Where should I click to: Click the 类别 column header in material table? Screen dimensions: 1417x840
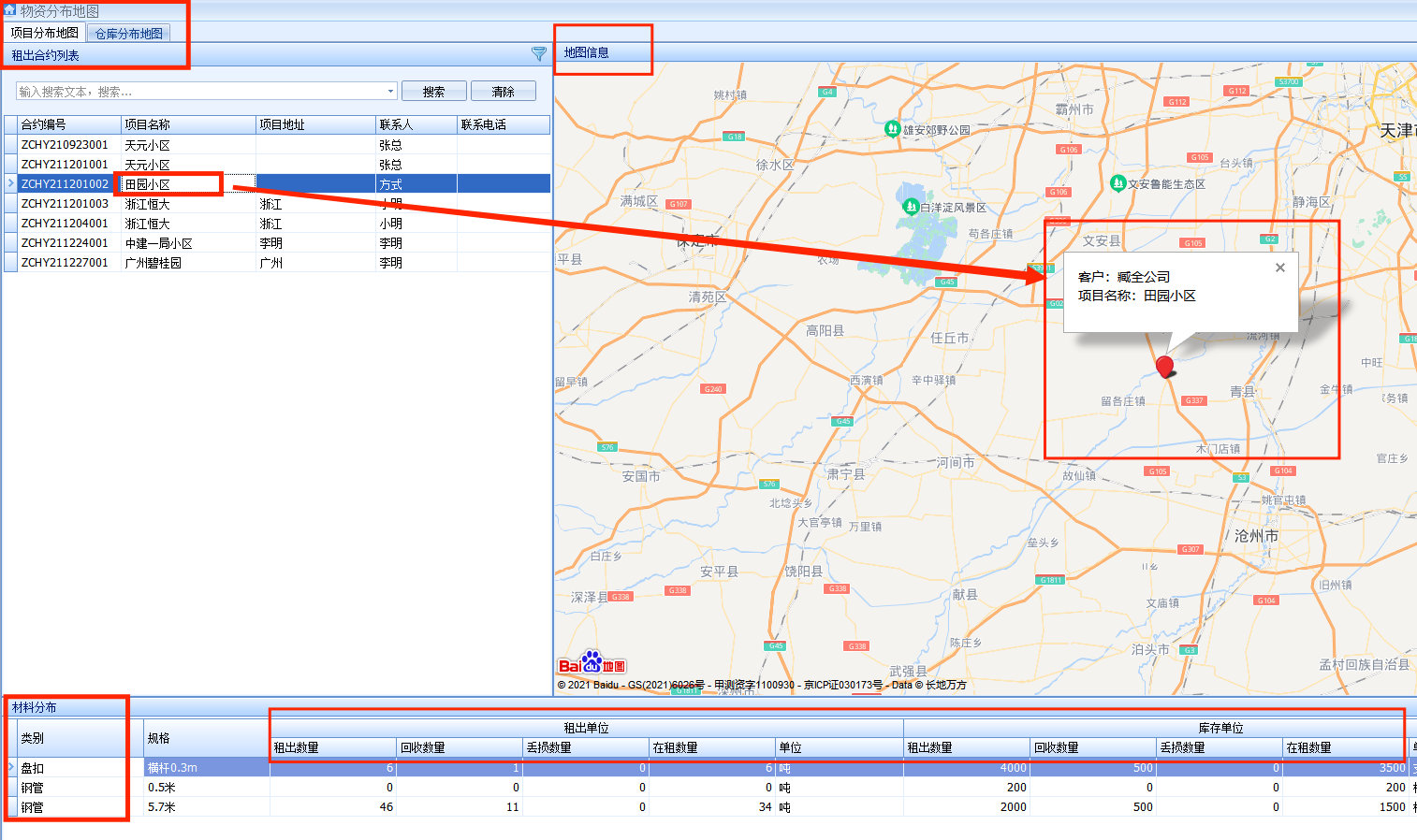[x=80, y=738]
